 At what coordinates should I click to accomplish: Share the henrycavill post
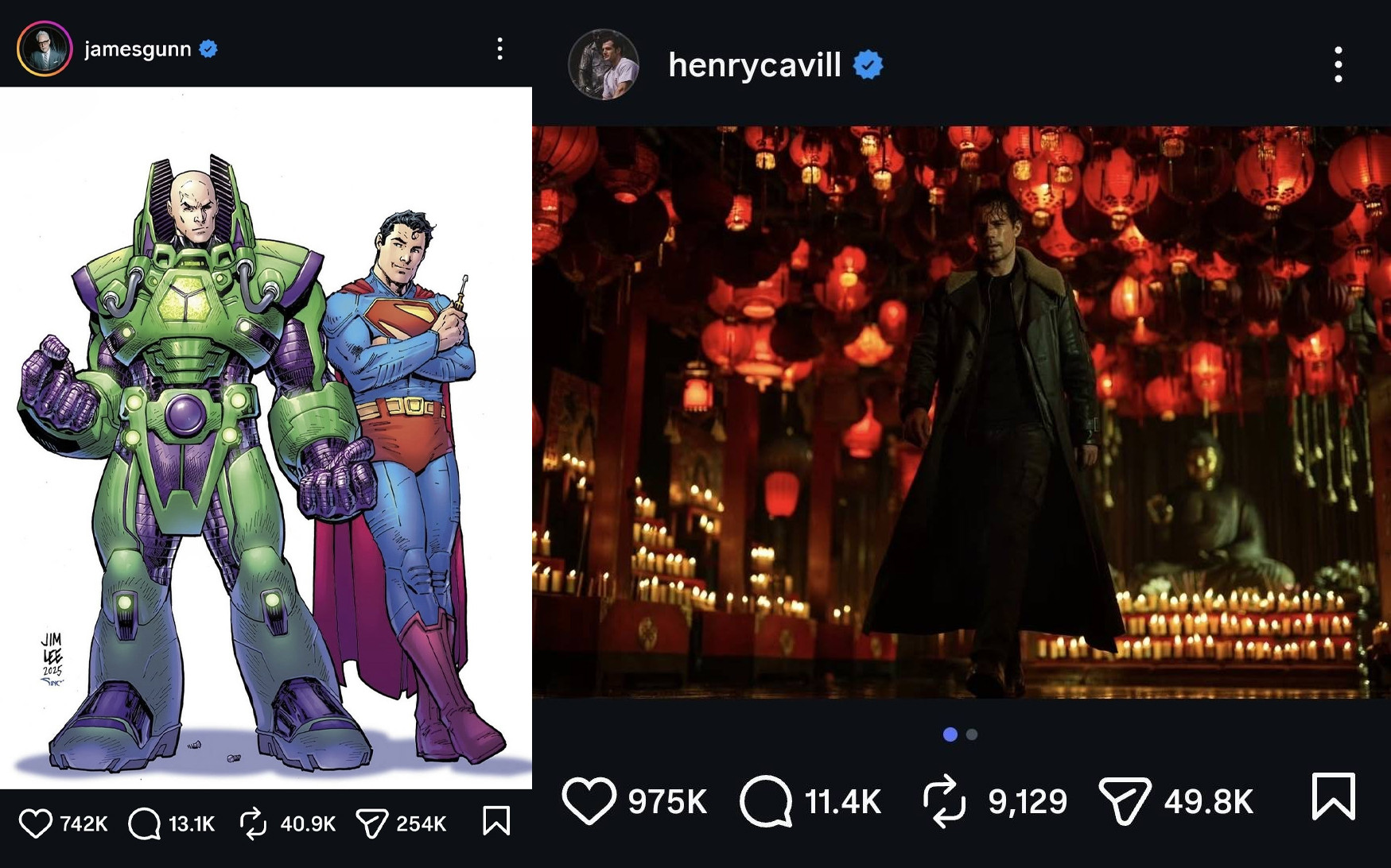(x=1124, y=800)
